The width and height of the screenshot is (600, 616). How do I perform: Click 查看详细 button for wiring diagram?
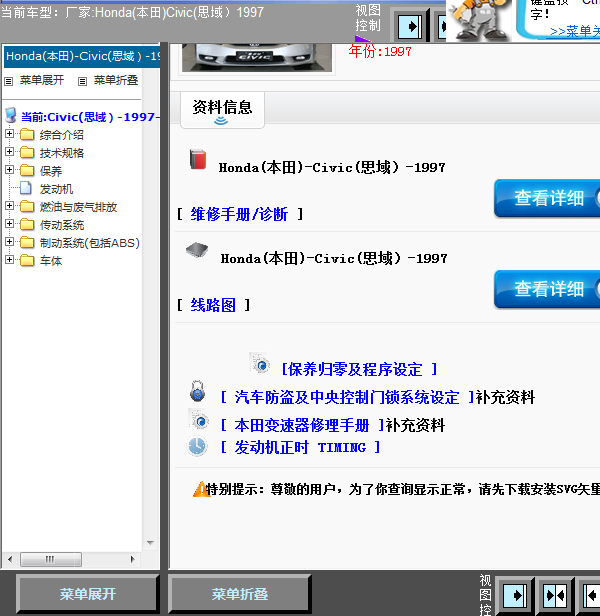click(x=547, y=289)
